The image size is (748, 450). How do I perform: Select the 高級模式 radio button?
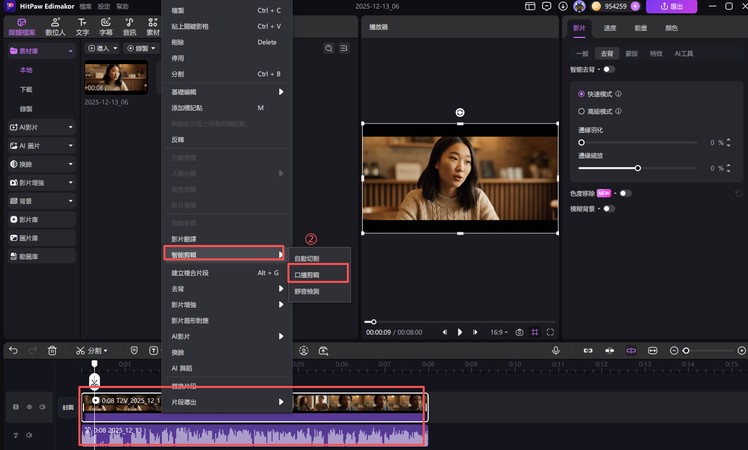[x=581, y=111]
